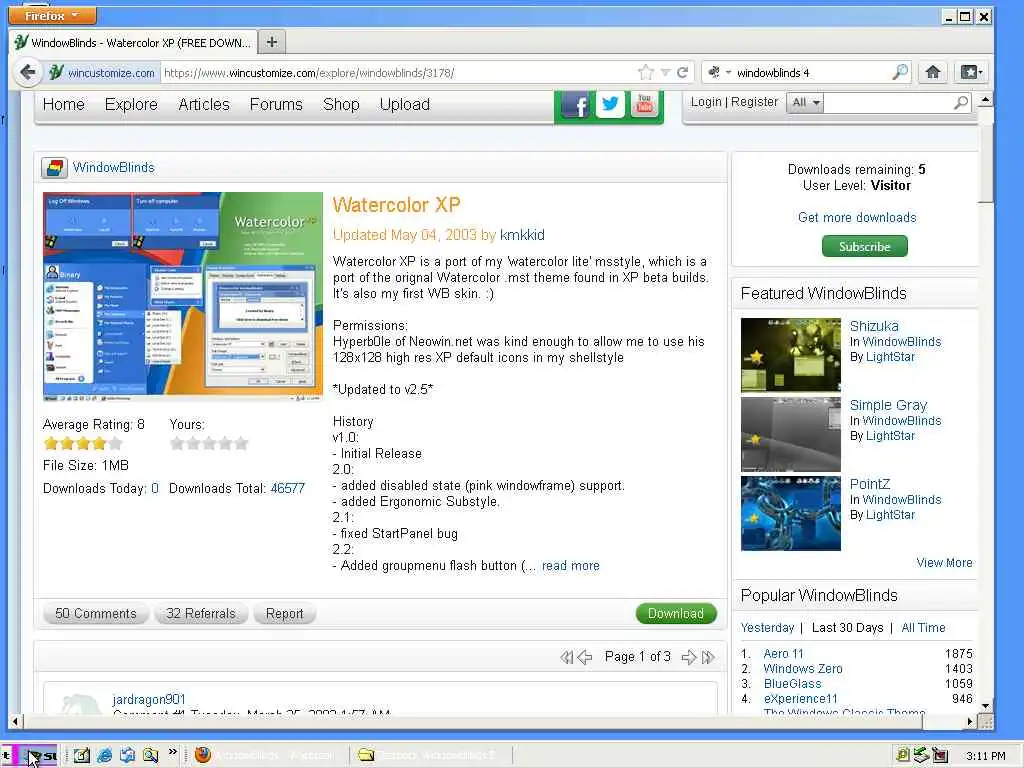Open the Explore menu item
The image size is (1024, 768).
click(x=131, y=104)
